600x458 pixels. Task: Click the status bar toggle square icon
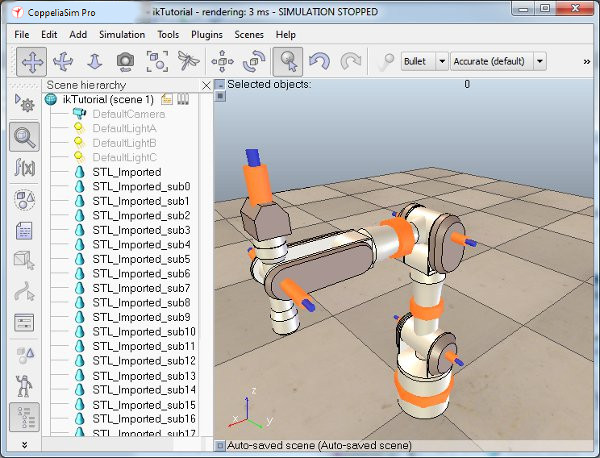point(220,445)
